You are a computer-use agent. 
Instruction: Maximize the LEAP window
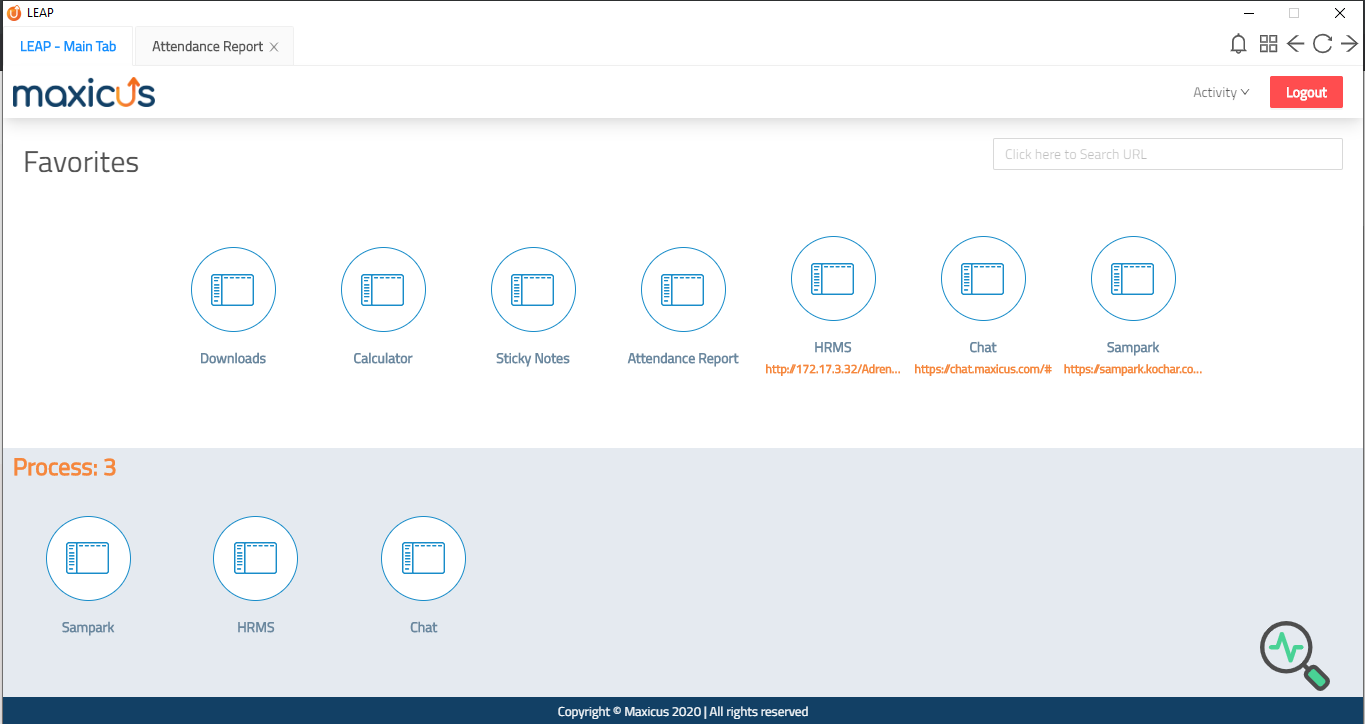point(1294,13)
